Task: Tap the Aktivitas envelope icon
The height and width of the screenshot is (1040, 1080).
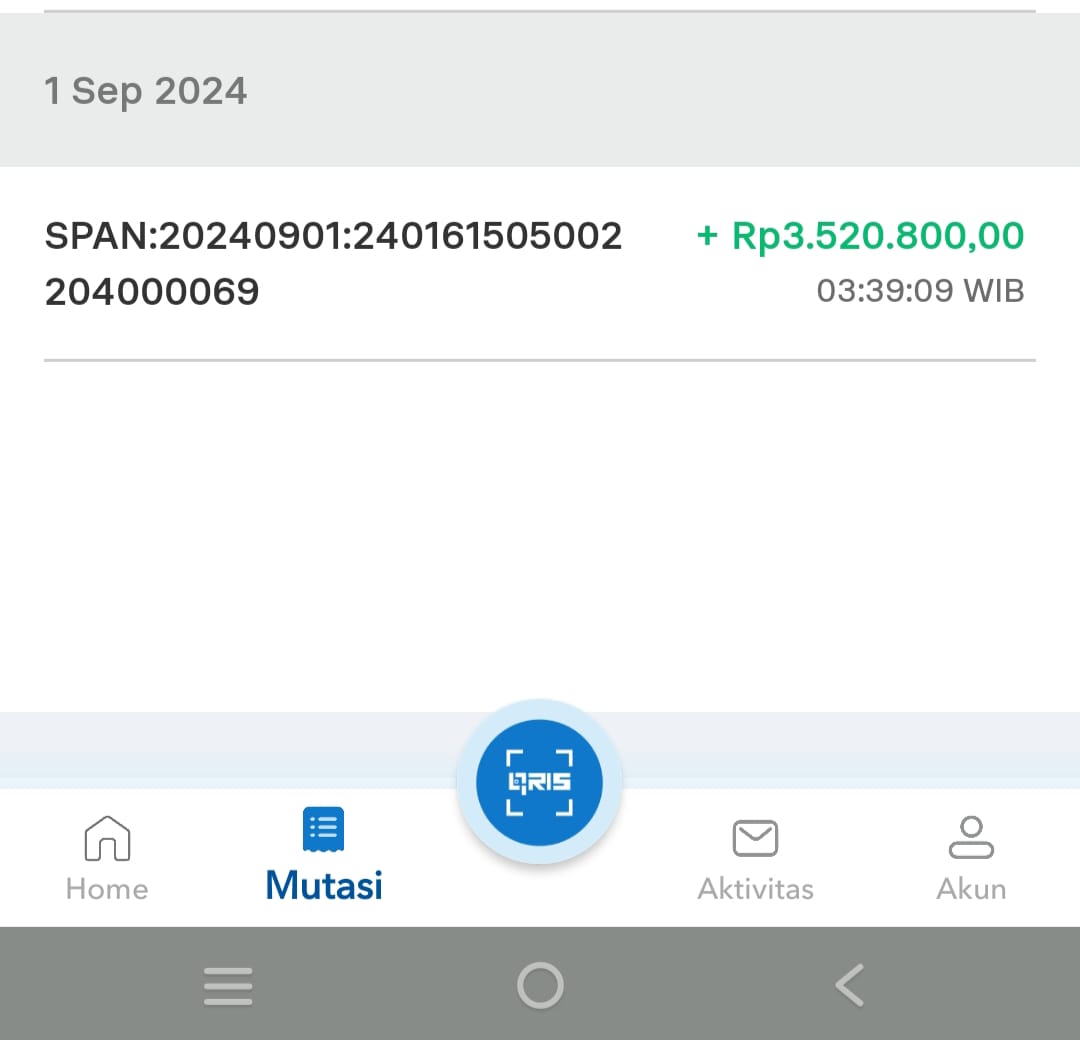Action: (755, 838)
